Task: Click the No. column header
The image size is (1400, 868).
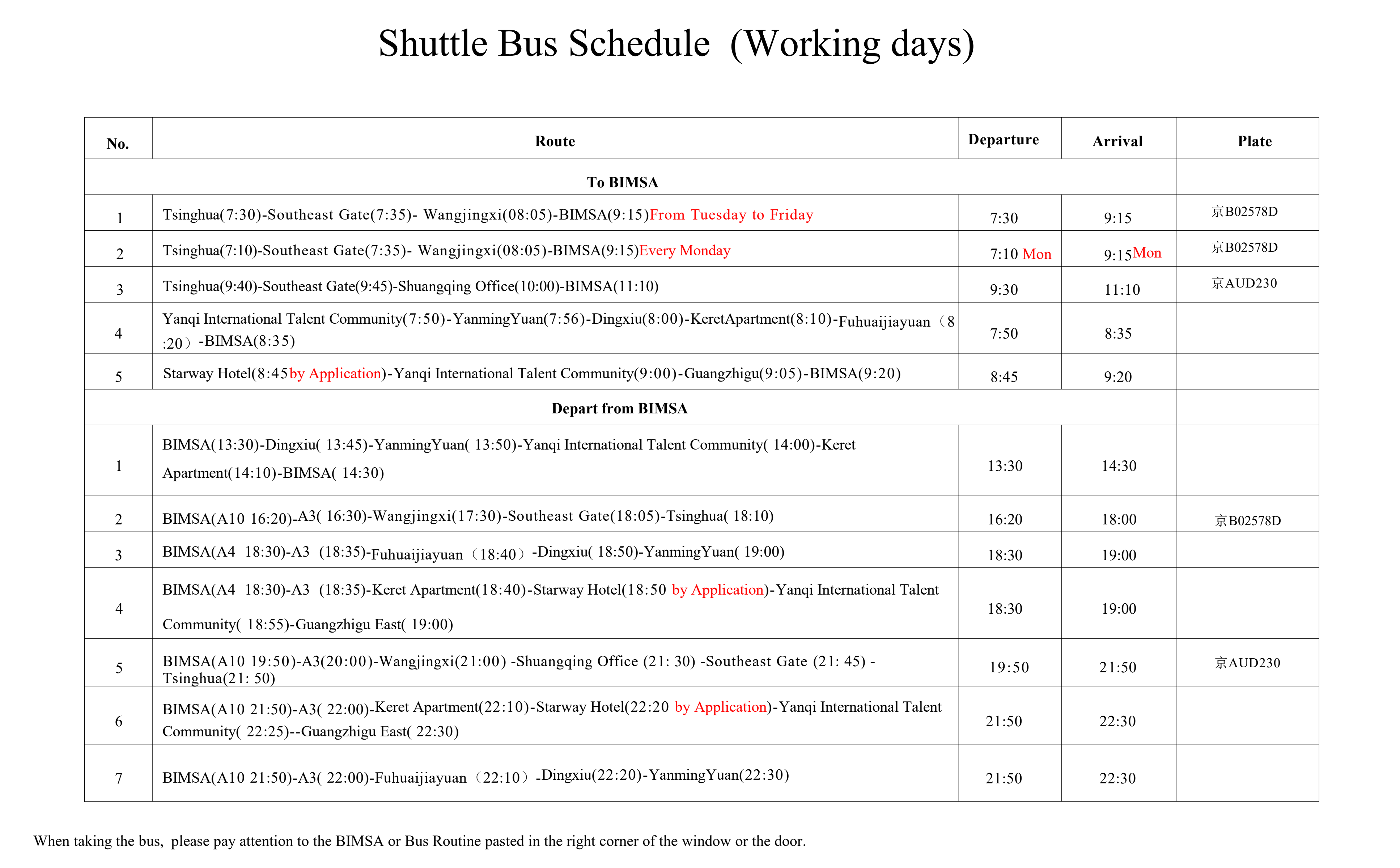Action: [x=118, y=144]
